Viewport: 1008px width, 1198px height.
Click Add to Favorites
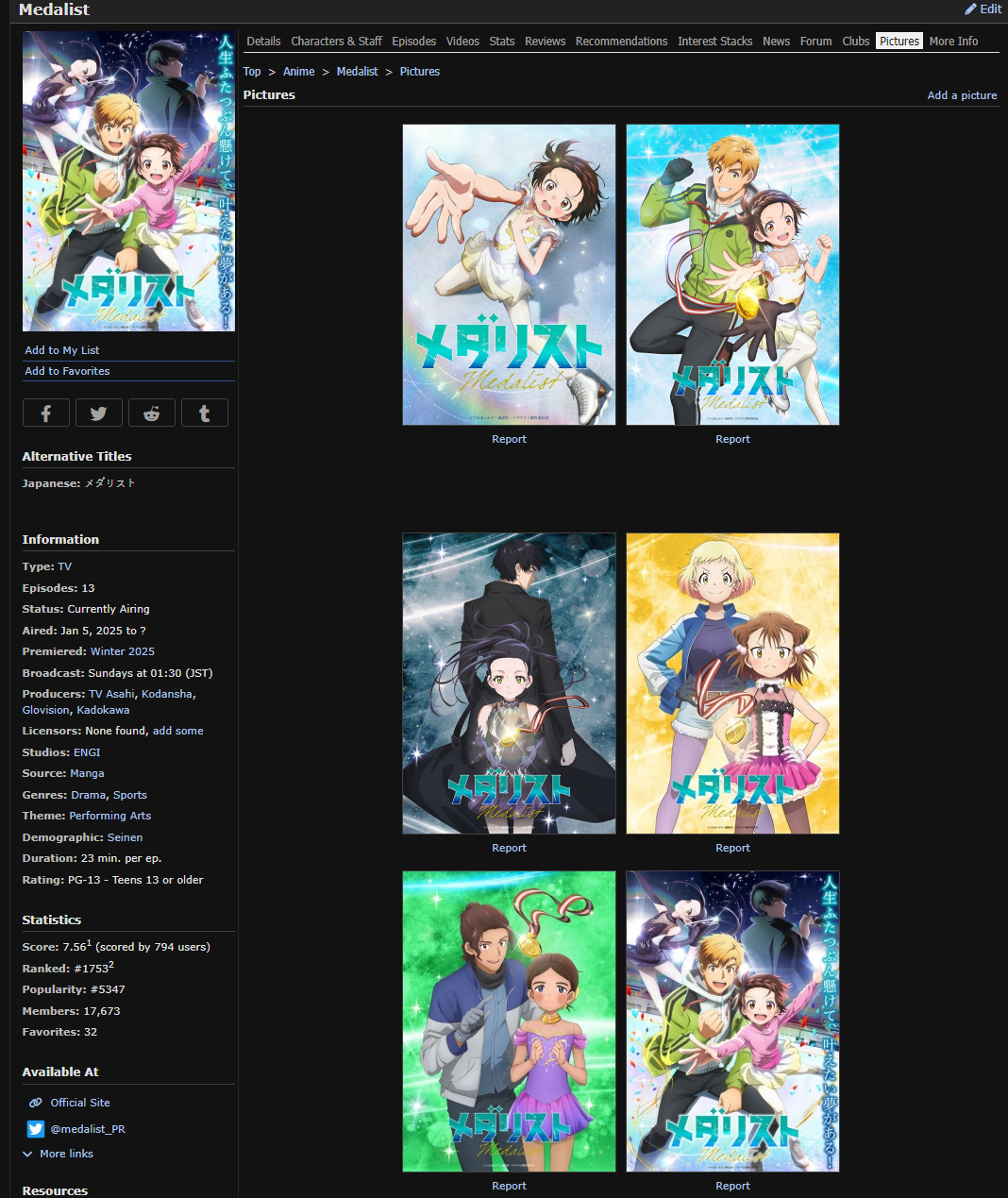click(x=67, y=371)
